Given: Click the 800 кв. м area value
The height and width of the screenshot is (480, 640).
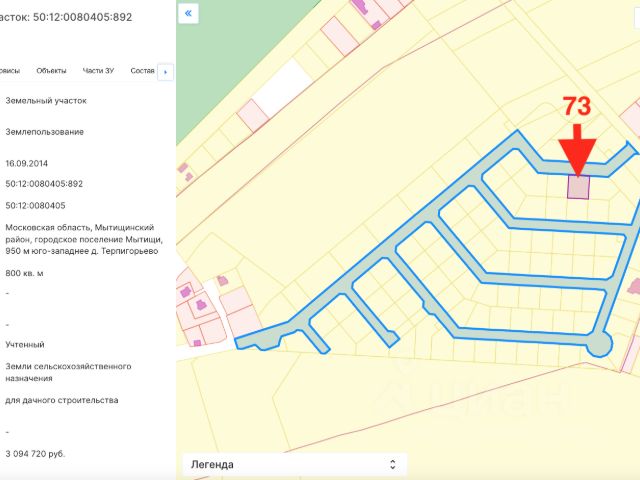Looking at the screenshot, I should pyautogui.click(x=26, y=272).
